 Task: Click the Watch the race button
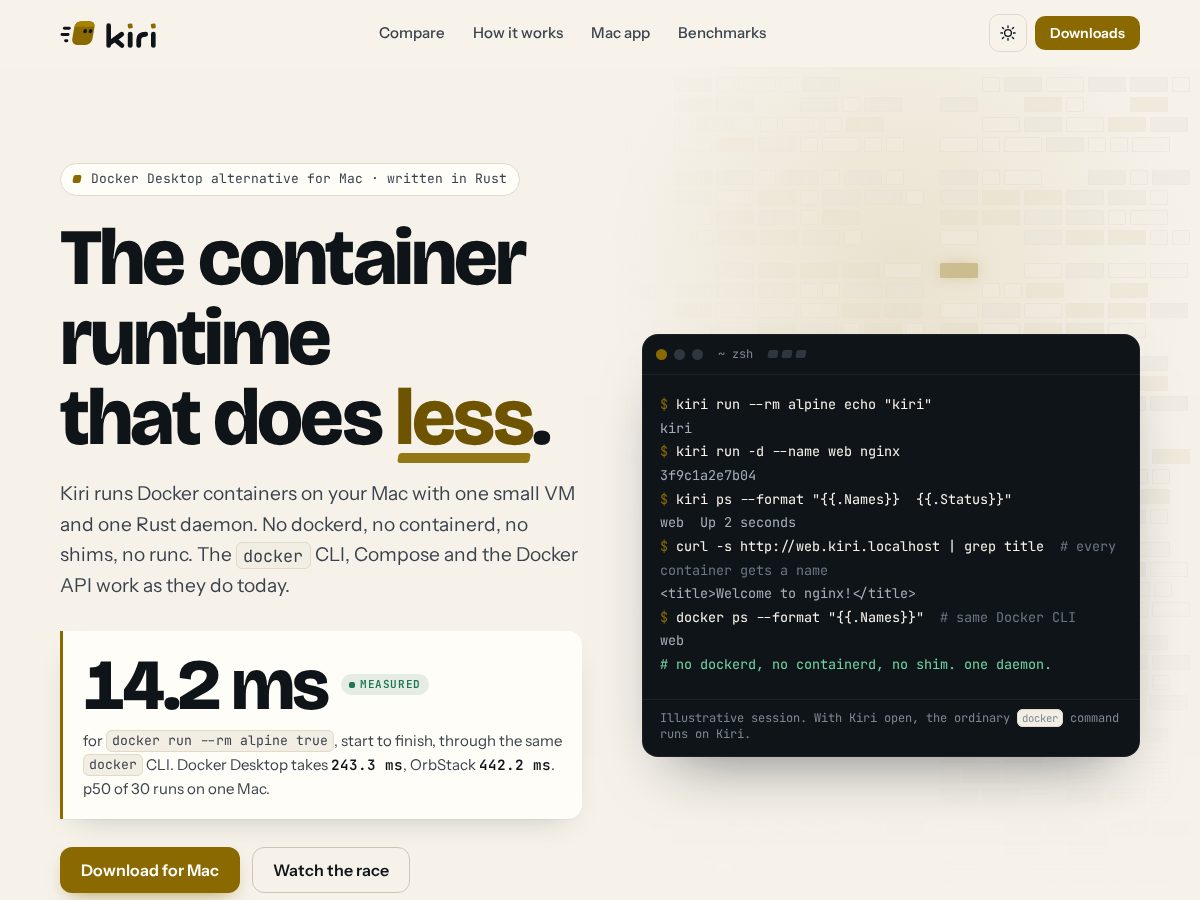click(331, 870)
